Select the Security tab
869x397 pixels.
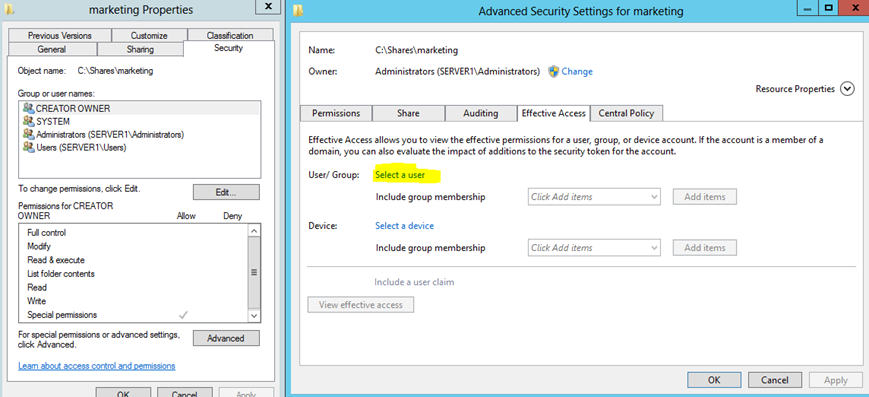[x=228, y=48]
